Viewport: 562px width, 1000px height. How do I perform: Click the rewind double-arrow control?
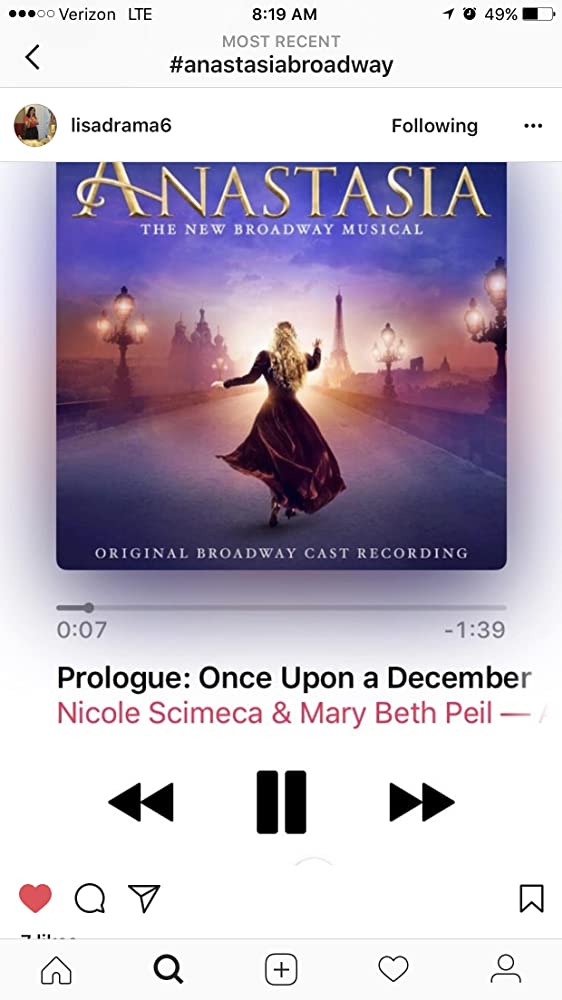[141, 802]
